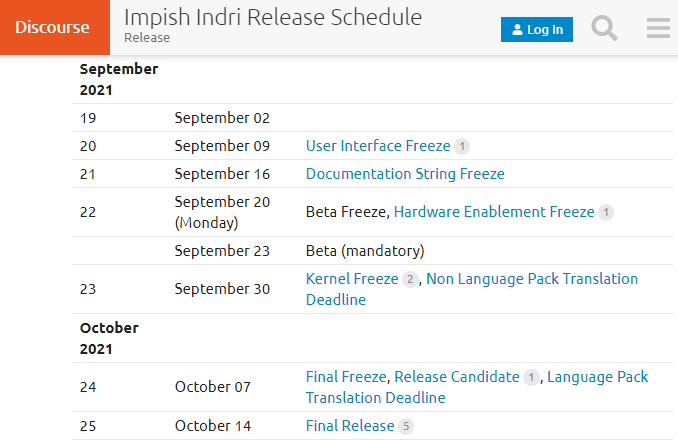Open the Final Release link
Image resolution: width=678 pixels, height=440 pixels.
(350, 426)
